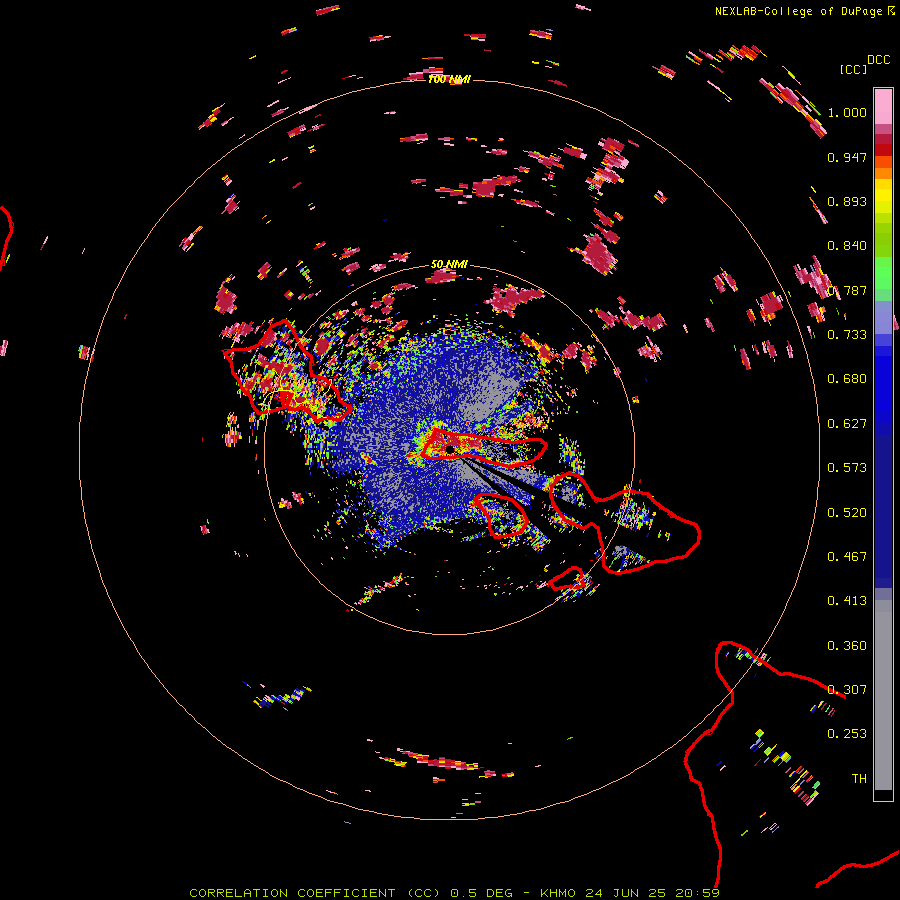Click the gray lower section of color bar
900x900 pixels.
point(883,695)
